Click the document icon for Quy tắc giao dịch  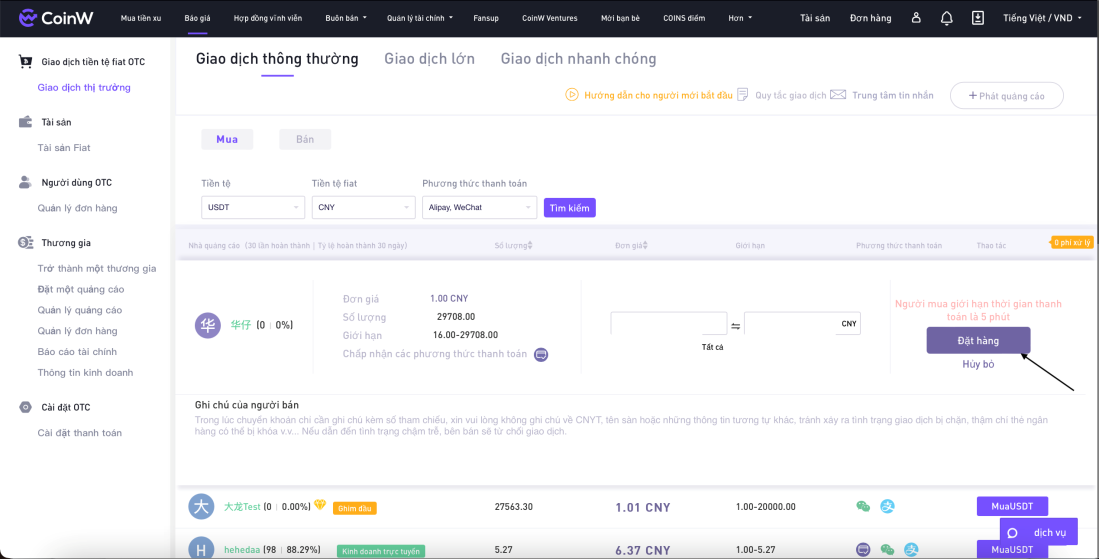[x=743, y=95]
